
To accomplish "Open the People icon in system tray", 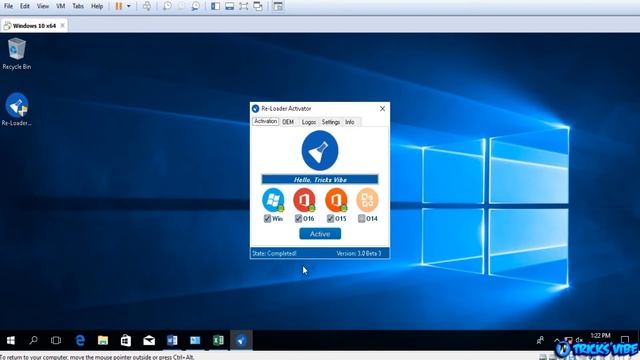I will (540, 340).
